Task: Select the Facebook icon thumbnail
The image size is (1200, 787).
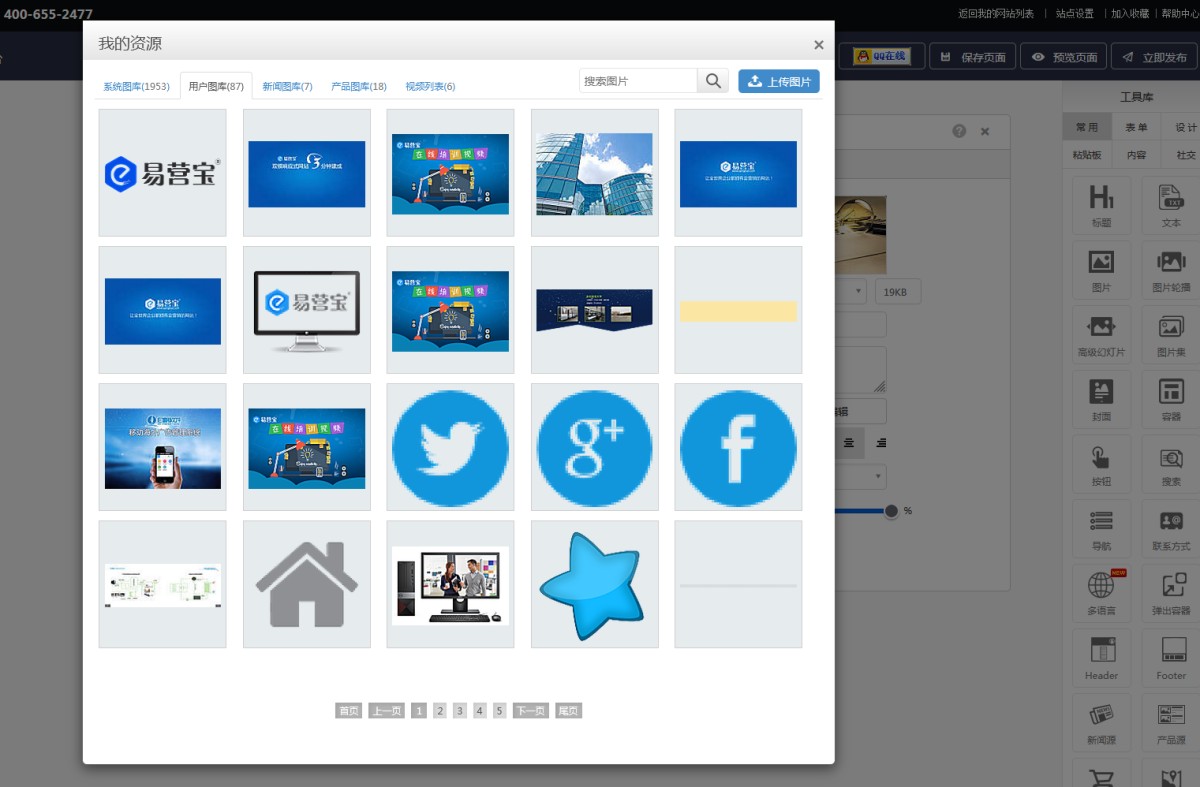Action: click(x=738, y=447)
